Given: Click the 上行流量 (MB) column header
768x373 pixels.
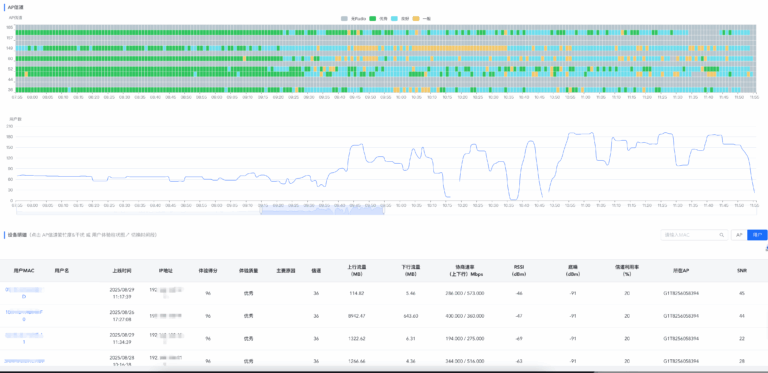Looking at the screenshot, I should pyautogui.click(x=357, y=270).
